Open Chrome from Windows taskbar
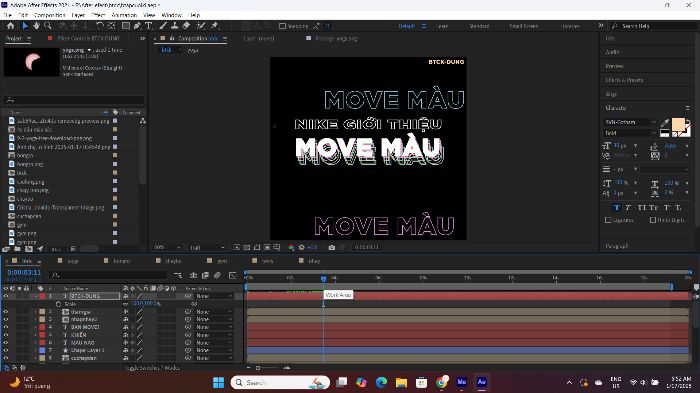This screenshot has width=700, height=393. [442, 382]
